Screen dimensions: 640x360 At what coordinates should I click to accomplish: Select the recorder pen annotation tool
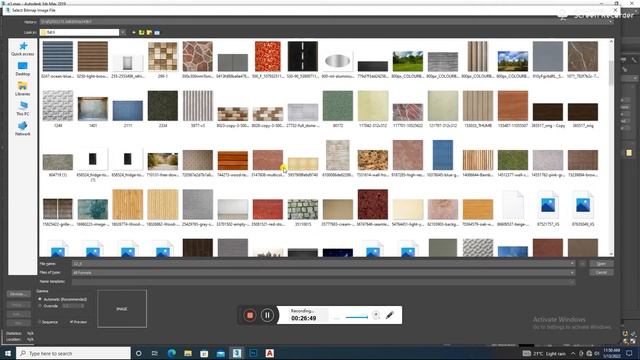(390, 315)
